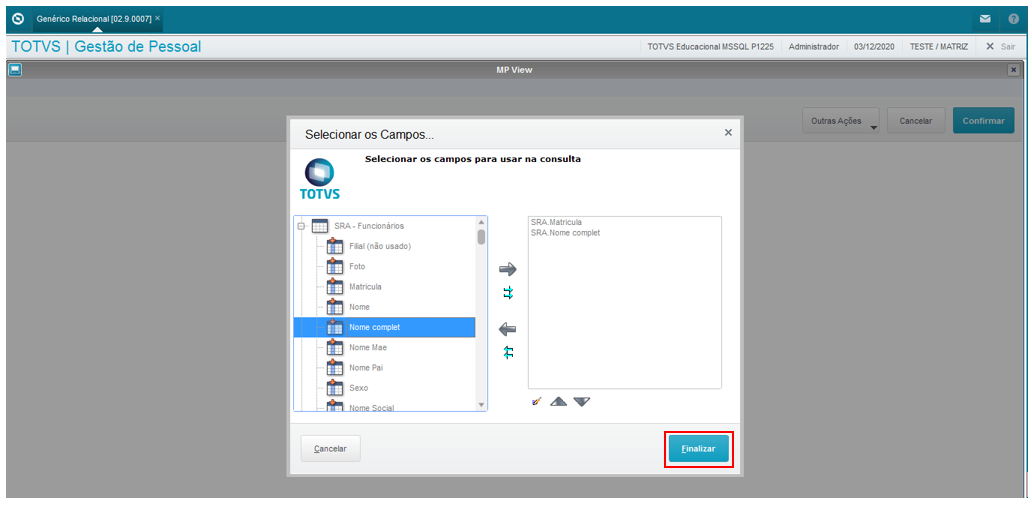The image size is (1032, 505).
Task: Open the help question mark icon
Action: click(x=1014, y=19)
